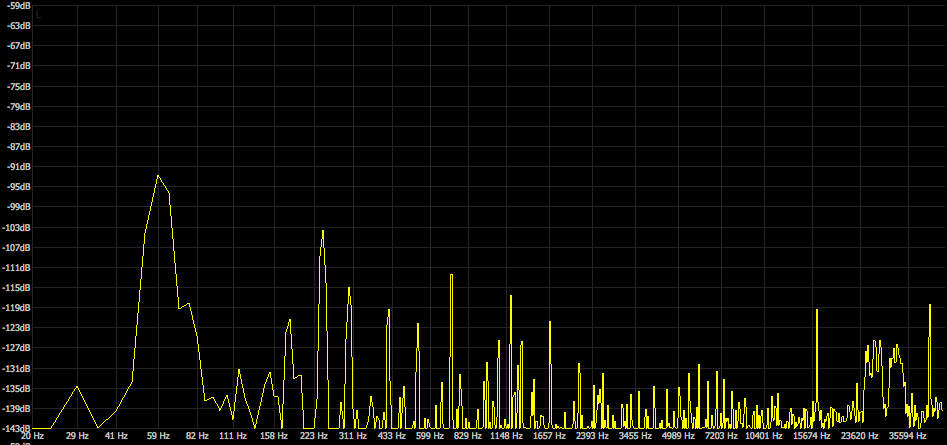Image resolution: width=947 pixels, height=445 pixels.
Task: Select the 4989 Hz frequency label
Action: (x=678, y=435)
